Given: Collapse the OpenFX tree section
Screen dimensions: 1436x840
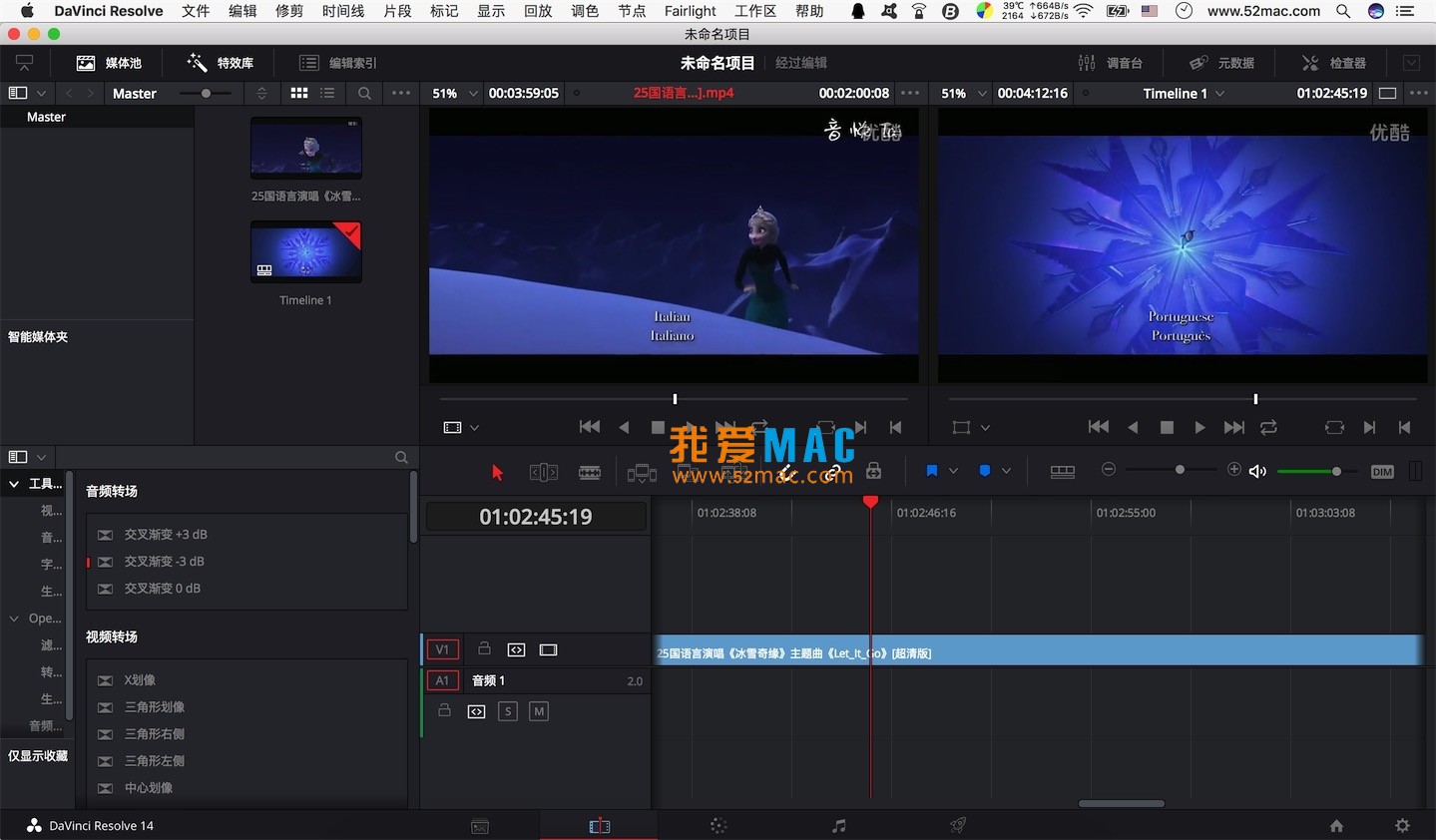Looking at the screenshot, I should click(x=14, y=619).
